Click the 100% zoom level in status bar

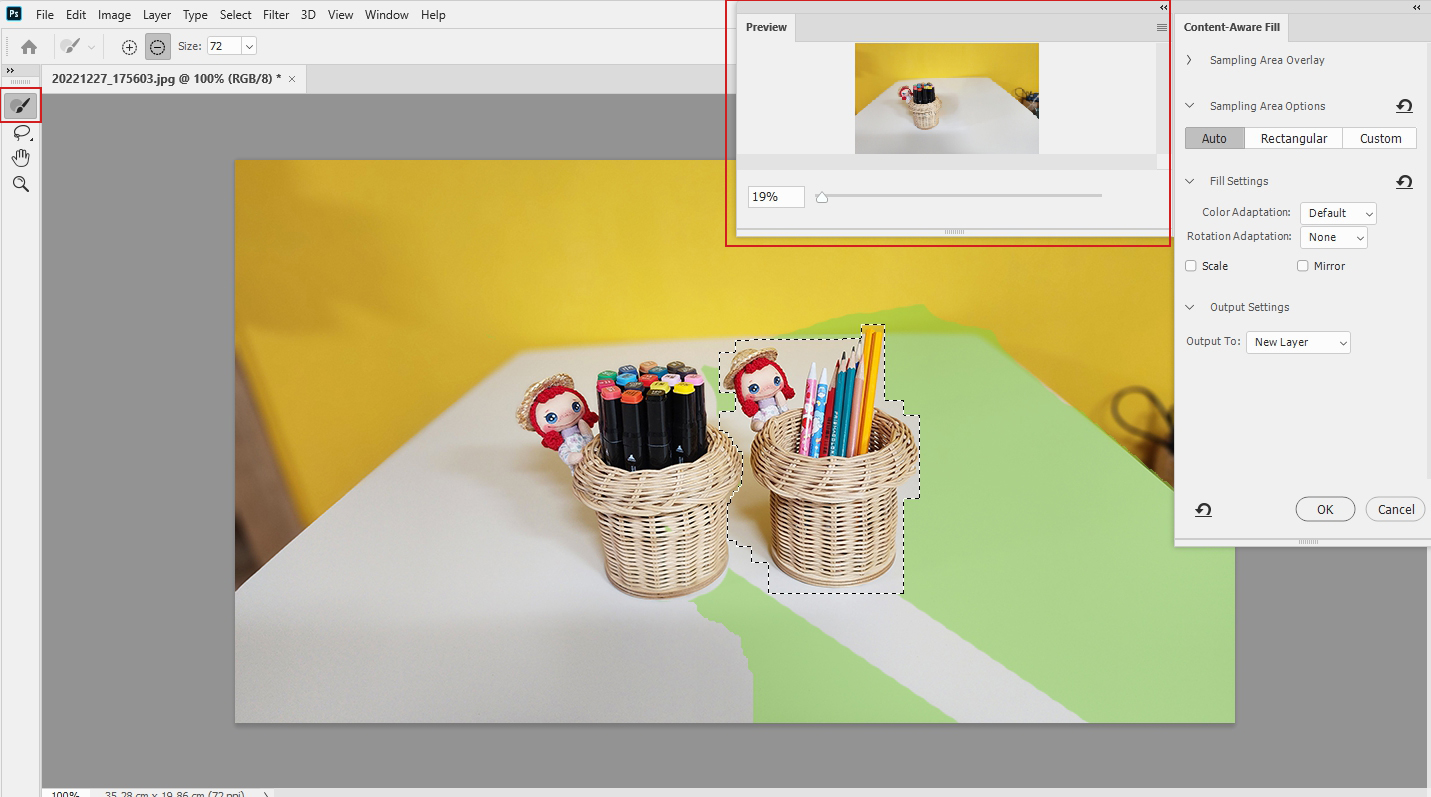pyautogui.click(x=66, y=793)
